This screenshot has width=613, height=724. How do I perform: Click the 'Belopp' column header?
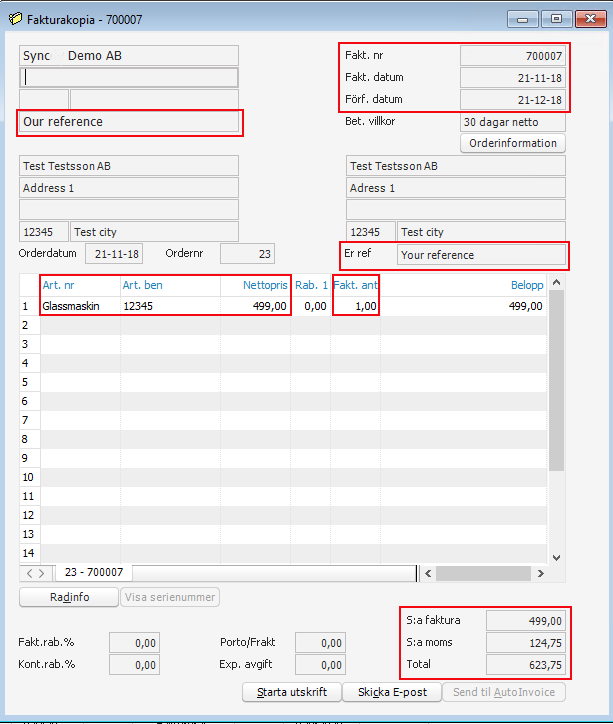click(x=526, y=285)
